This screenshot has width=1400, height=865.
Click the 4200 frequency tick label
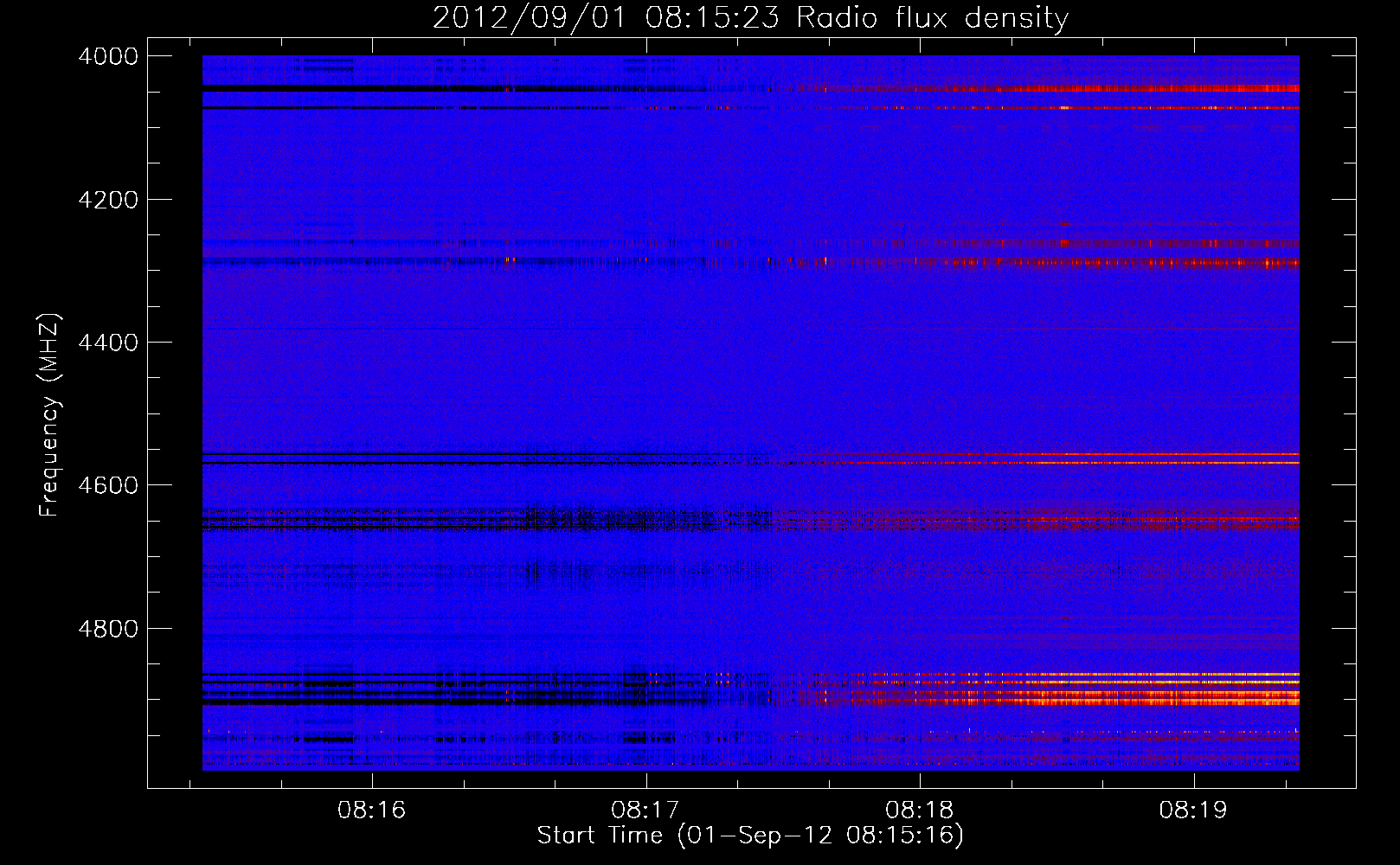[x=108, y=200]
